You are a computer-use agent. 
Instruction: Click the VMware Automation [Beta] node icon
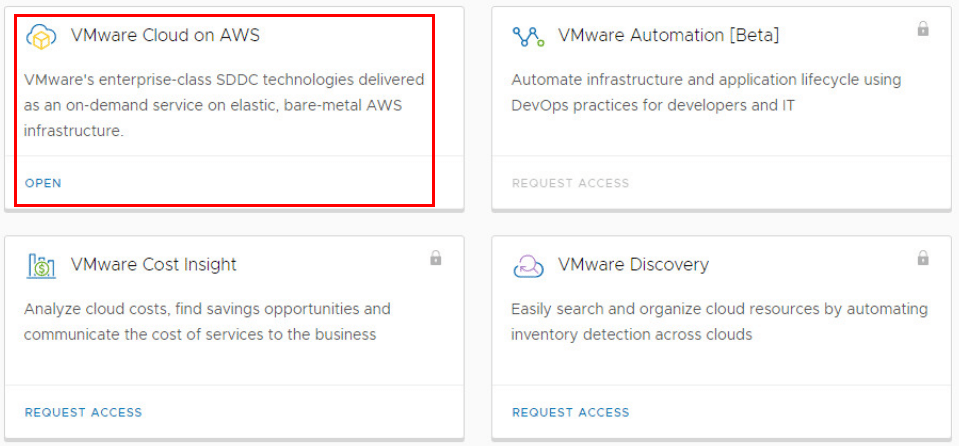528,37
